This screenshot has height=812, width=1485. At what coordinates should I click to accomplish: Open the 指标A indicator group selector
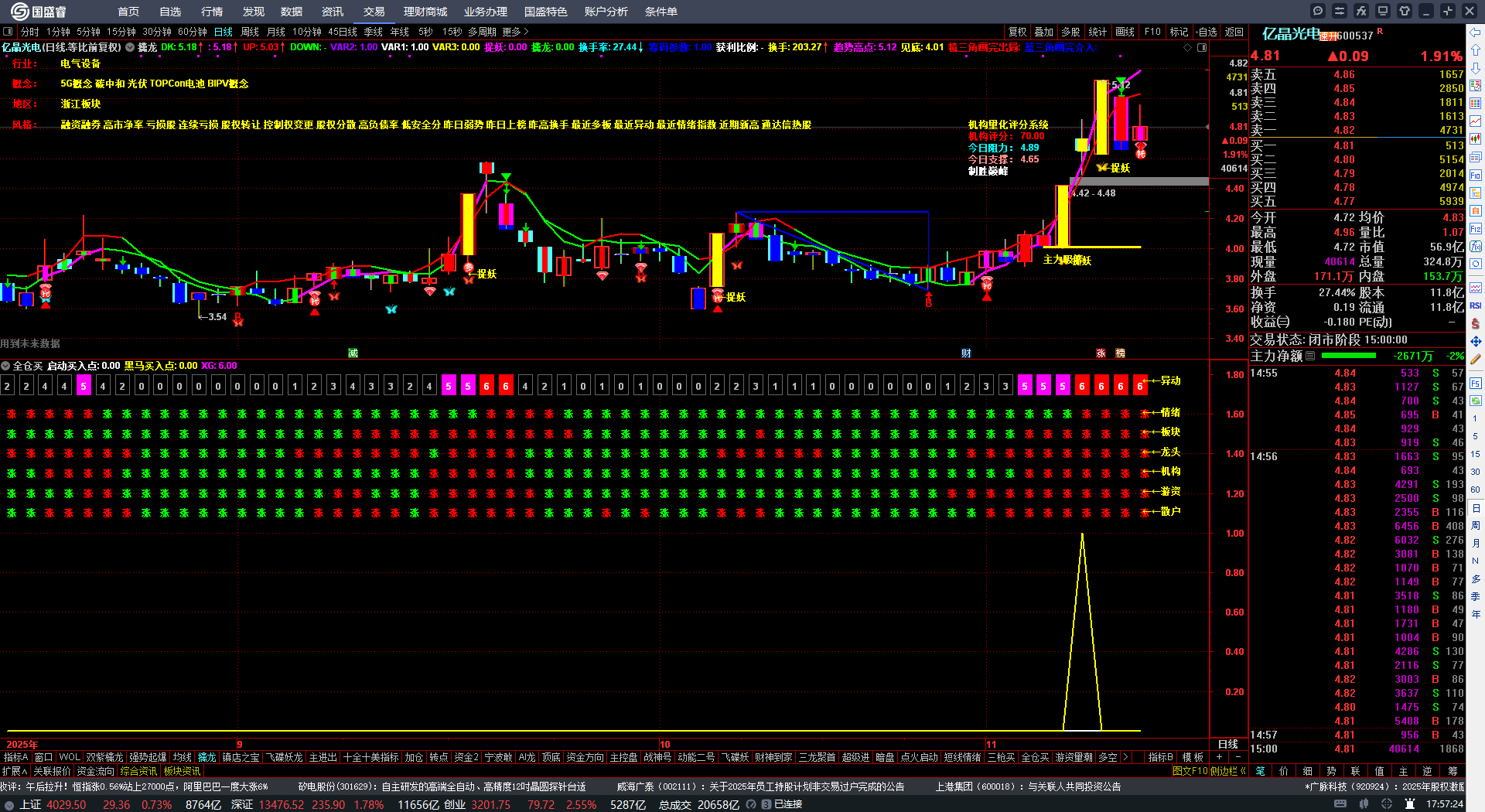click(x=16, y=757)
